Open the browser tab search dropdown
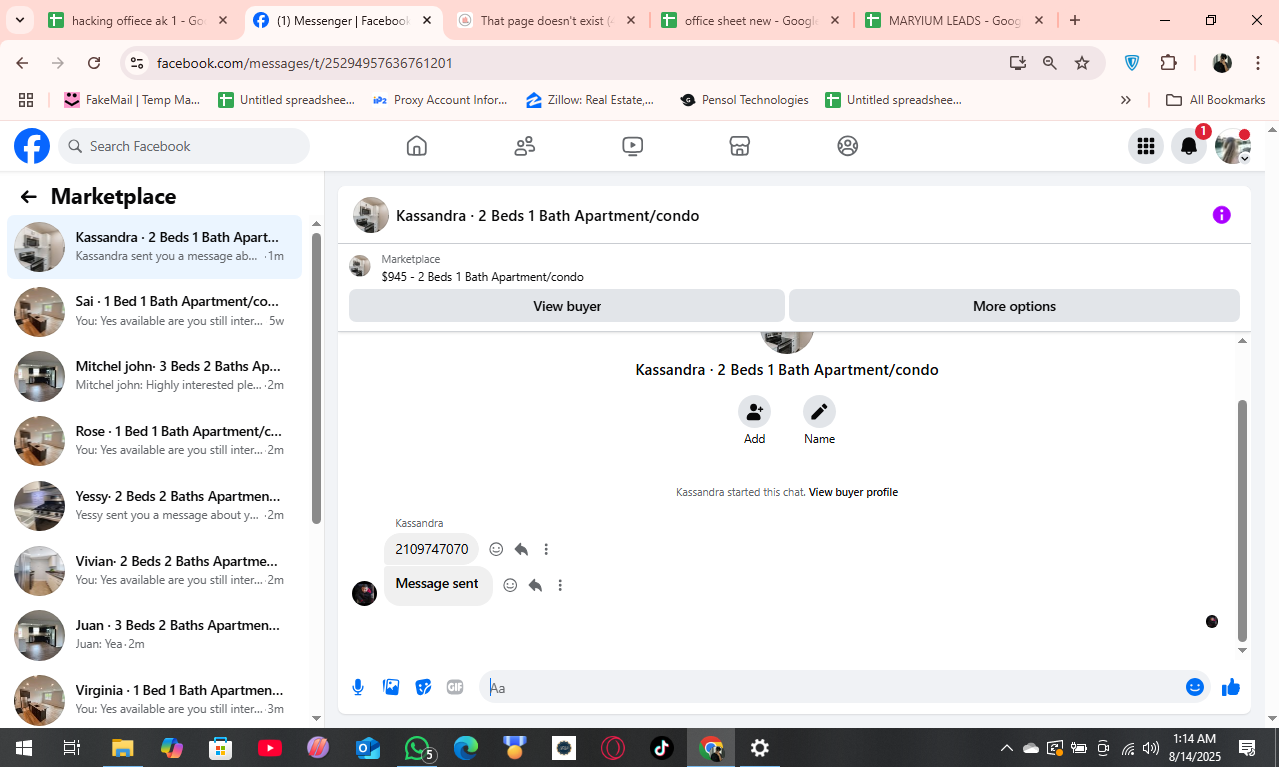Screen dimensions: 1279x767 (x=19, y=20)
